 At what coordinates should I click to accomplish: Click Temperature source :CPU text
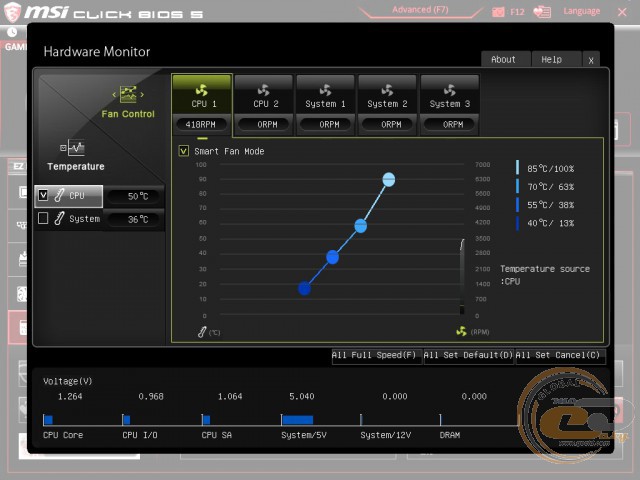[x=545, y=275]
